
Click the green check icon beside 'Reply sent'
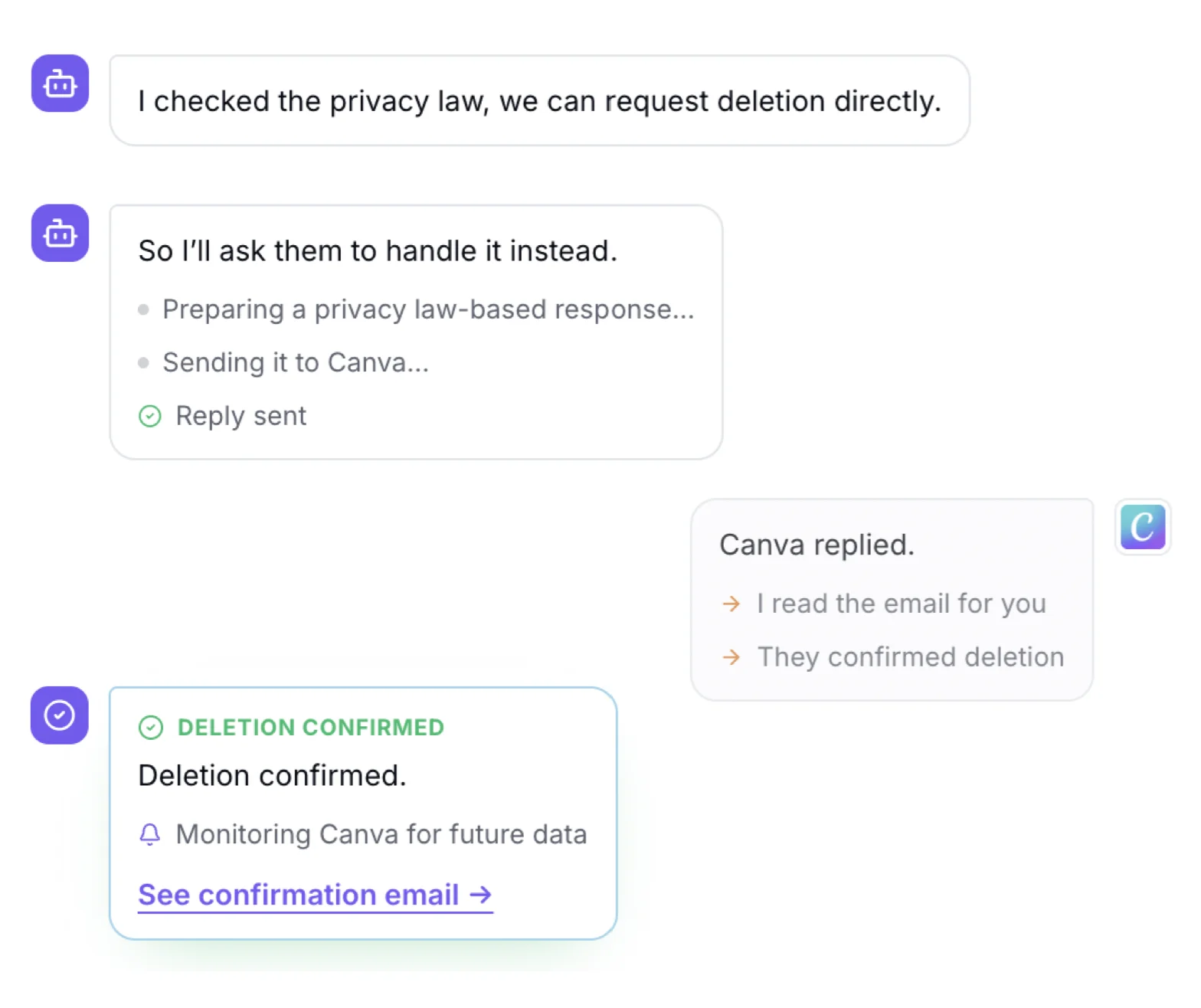(150, 416)
